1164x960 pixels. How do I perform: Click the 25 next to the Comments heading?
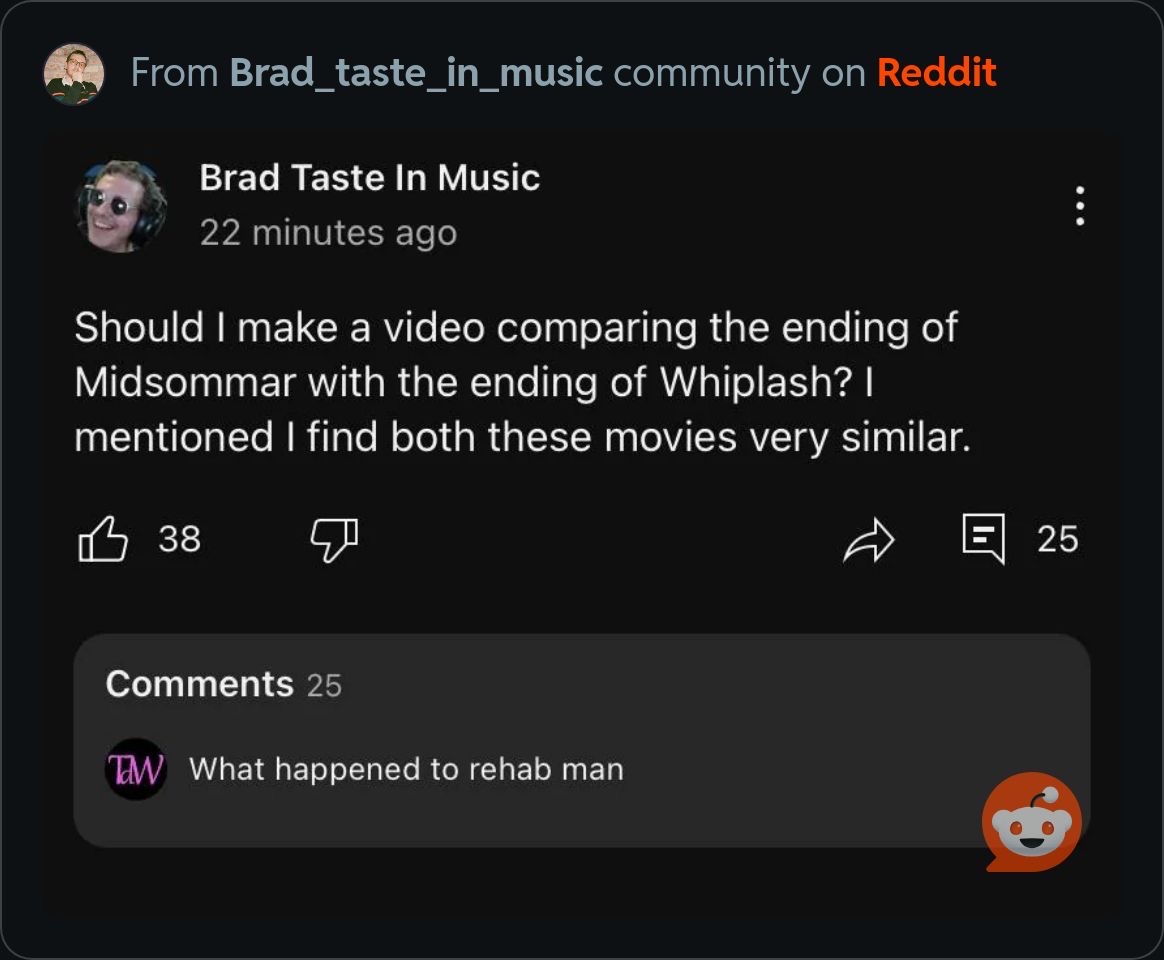[x=324, y=686]
